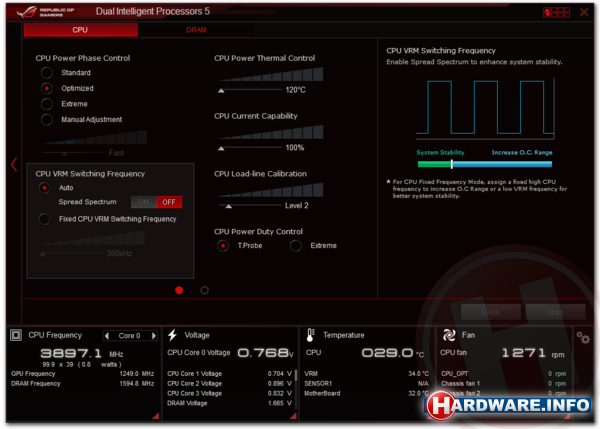Select Fixed CPU VRM Switching Frequency

click(x=44, y=219)
